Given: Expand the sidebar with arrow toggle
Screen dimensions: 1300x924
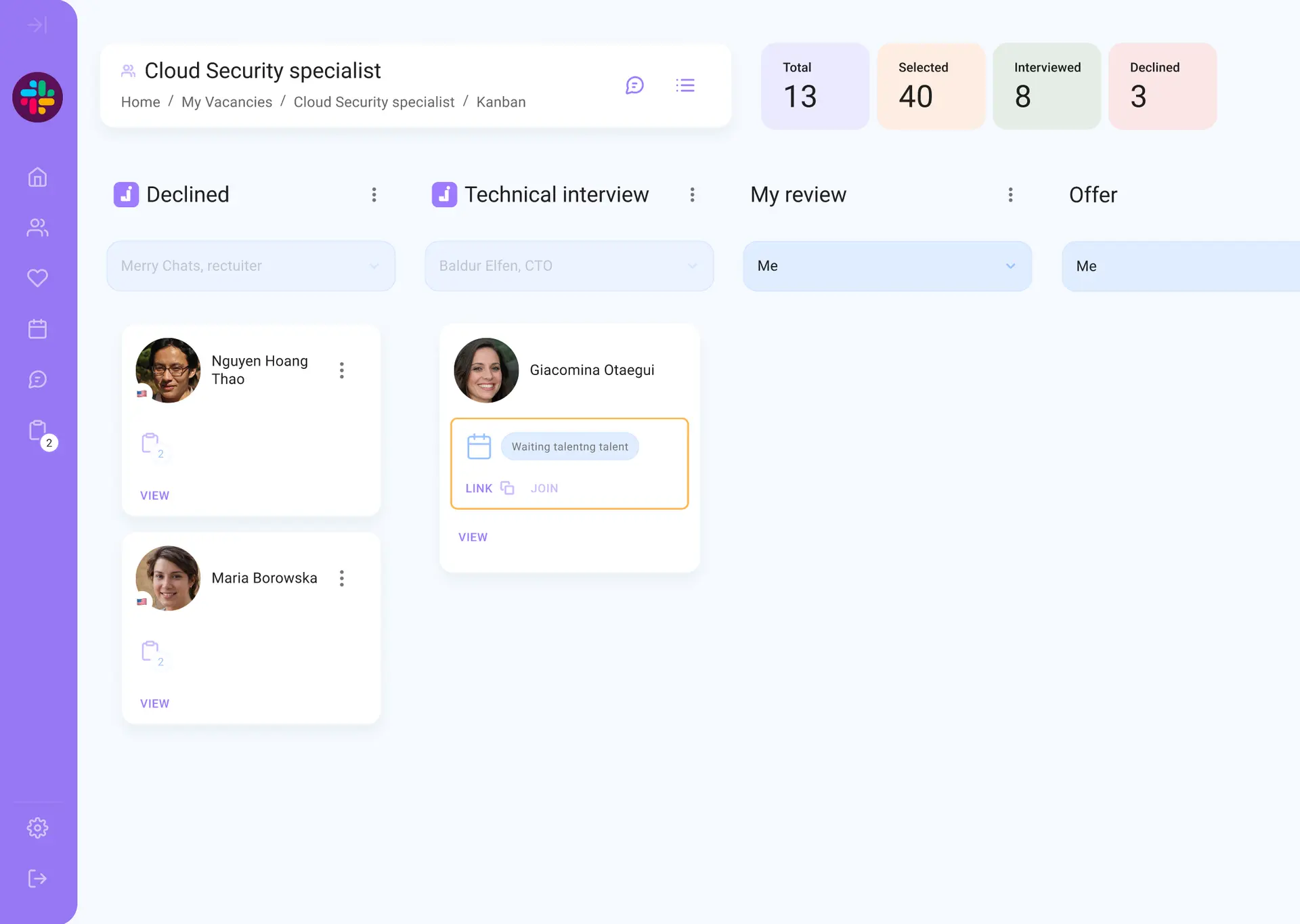Looking at the screenshot, I should coord(37,25).
